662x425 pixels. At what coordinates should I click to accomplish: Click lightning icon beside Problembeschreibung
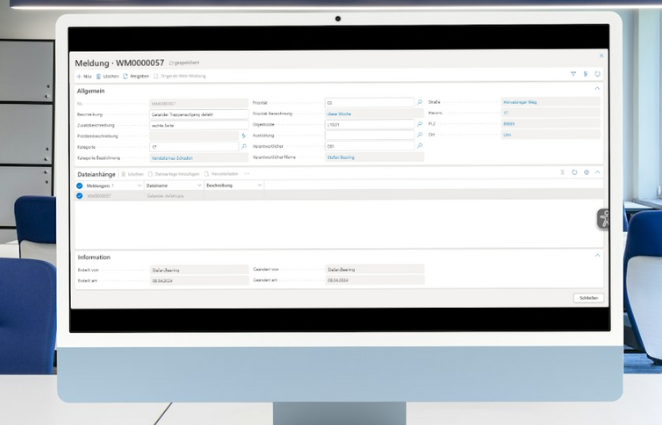(x=244, y=135)
